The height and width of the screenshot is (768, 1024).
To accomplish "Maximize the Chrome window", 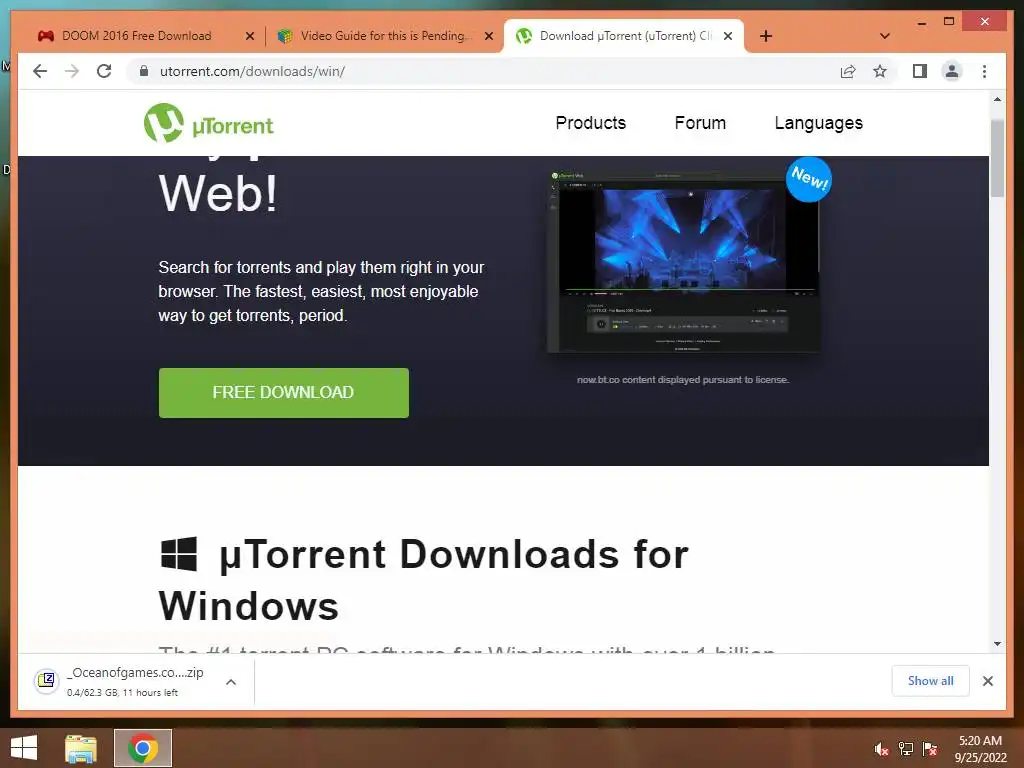I will [949, 22].
